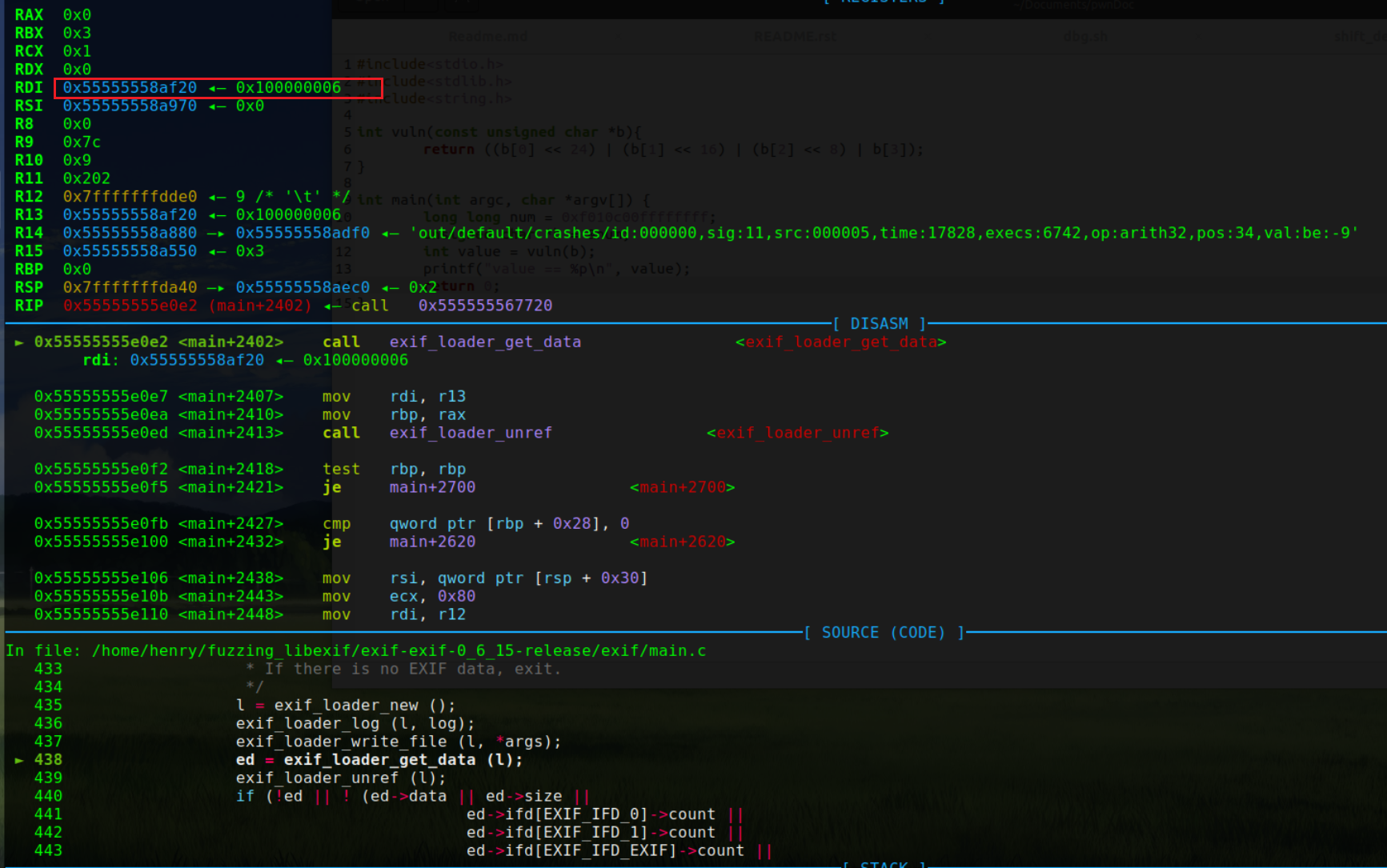This screenshot has width=1387, height=868.
Task: Click the SOURCE (CODE) section header
Action: 884,633
